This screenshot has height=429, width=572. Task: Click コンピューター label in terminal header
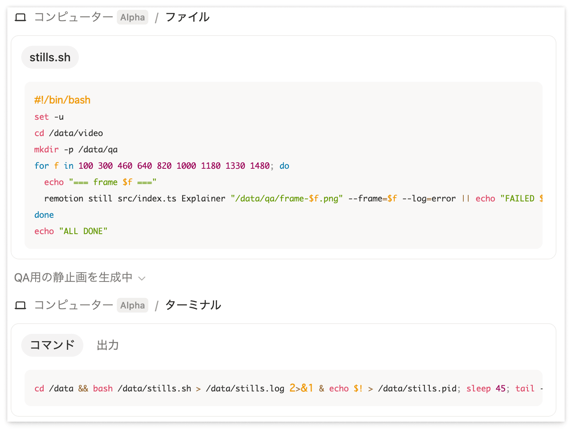pos(73,305)
